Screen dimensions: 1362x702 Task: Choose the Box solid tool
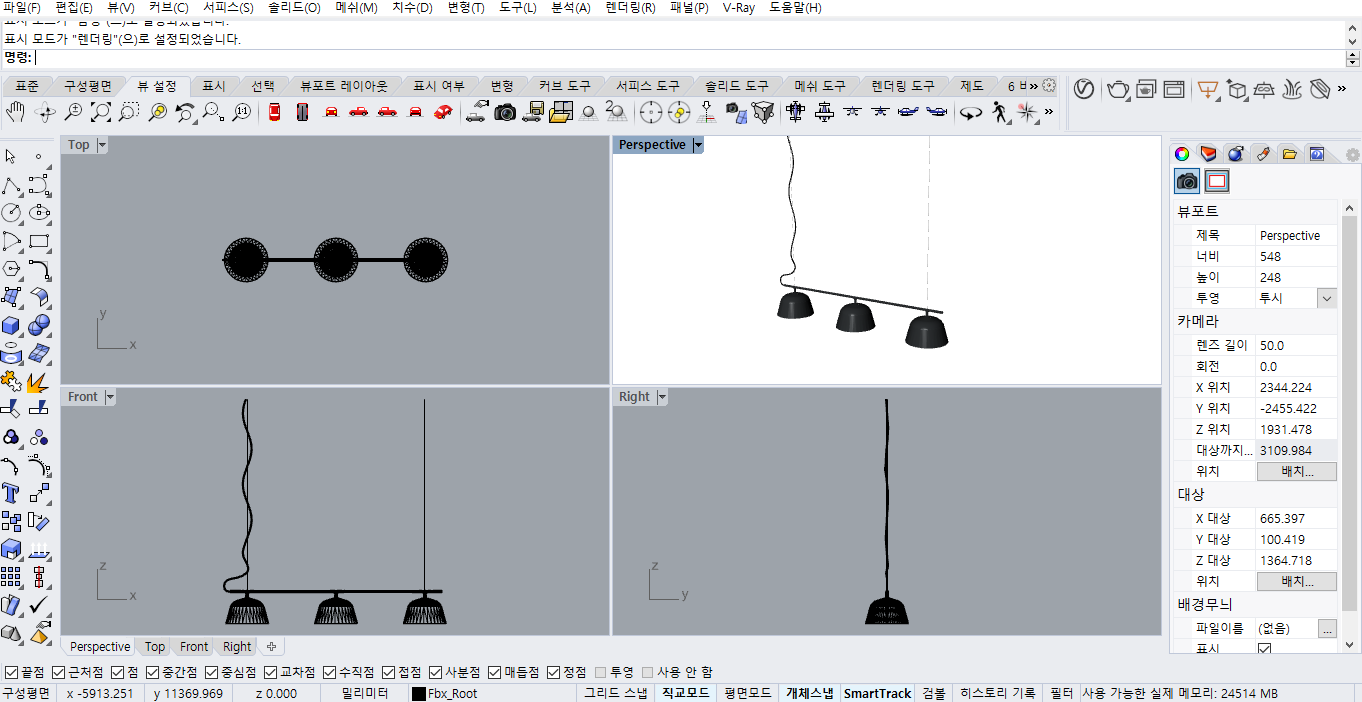click(x=11, y=325)
